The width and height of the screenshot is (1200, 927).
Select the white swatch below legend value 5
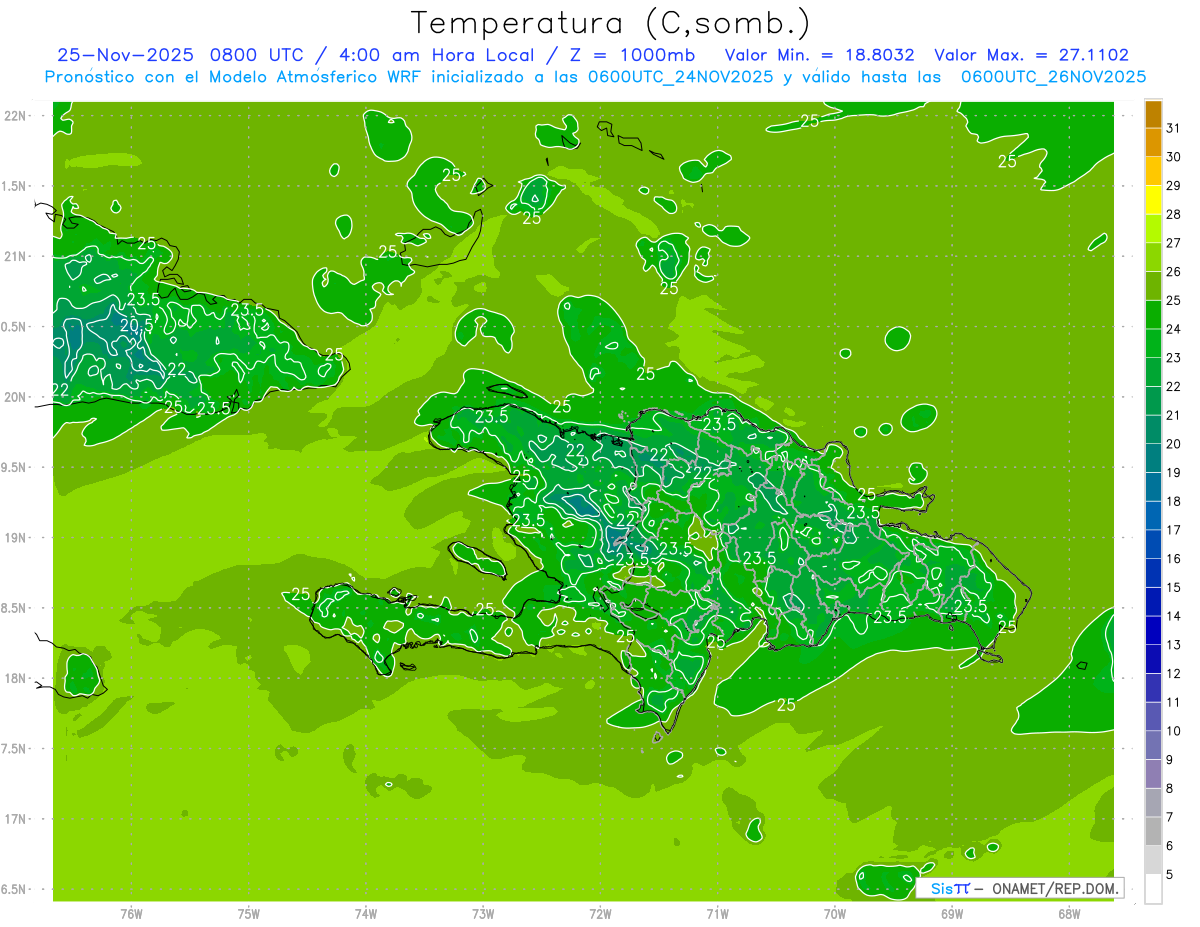click(1153, 889)
